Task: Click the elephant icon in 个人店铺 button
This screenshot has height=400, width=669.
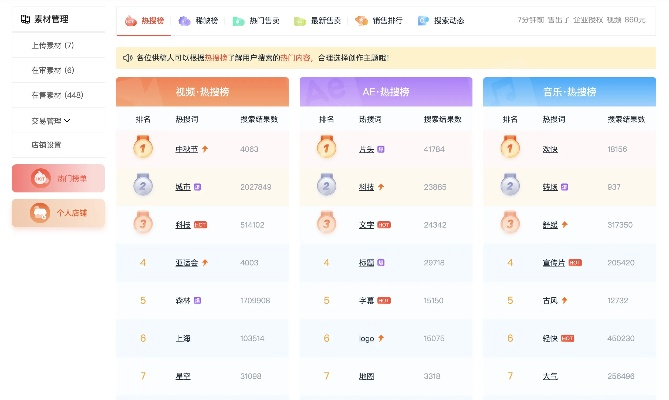Action: pyautogui.click(x=40, y=213)
